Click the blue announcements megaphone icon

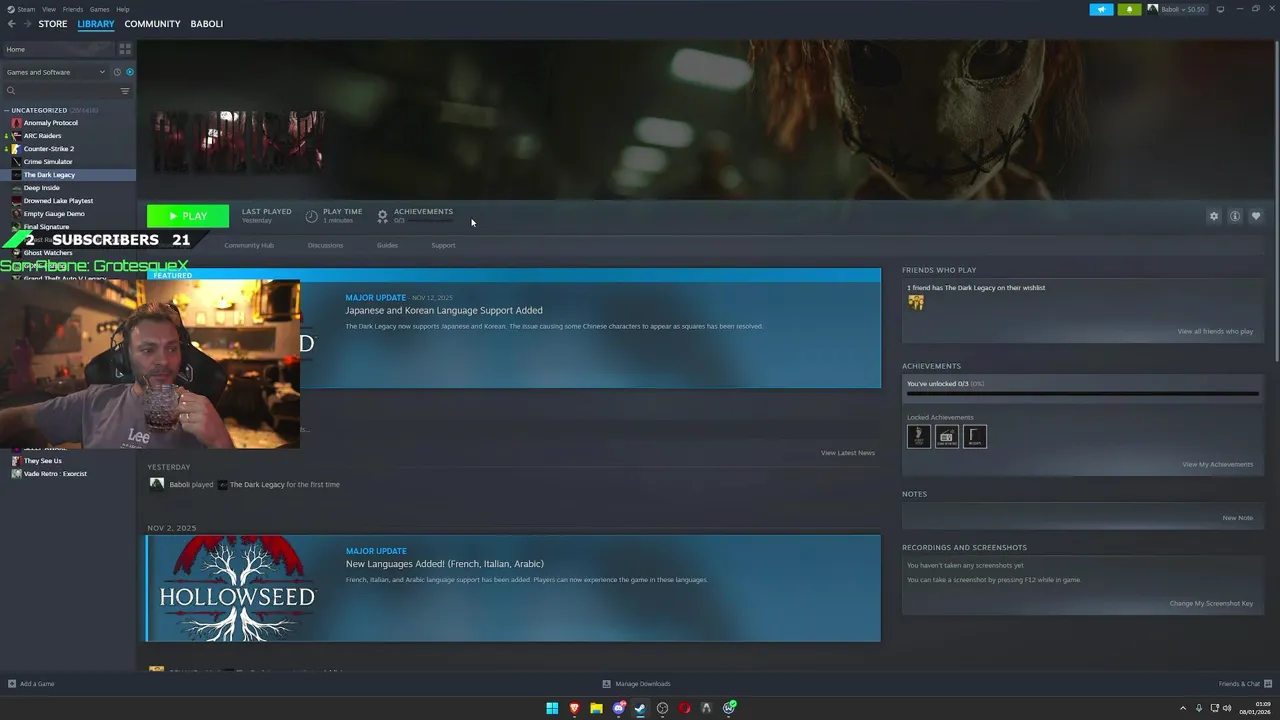click(x=1101, y=9)
